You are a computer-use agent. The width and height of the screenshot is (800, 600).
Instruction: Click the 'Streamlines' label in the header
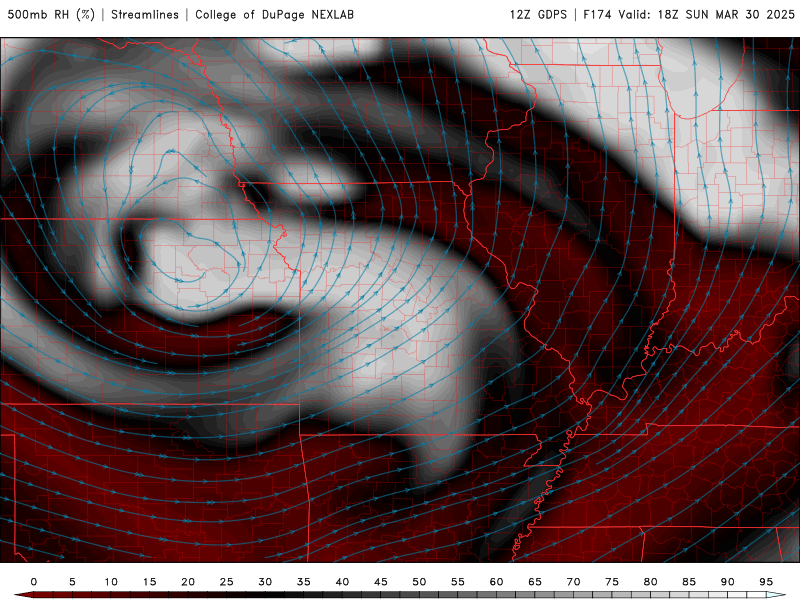pyautogui.click(x=145, y=14)
